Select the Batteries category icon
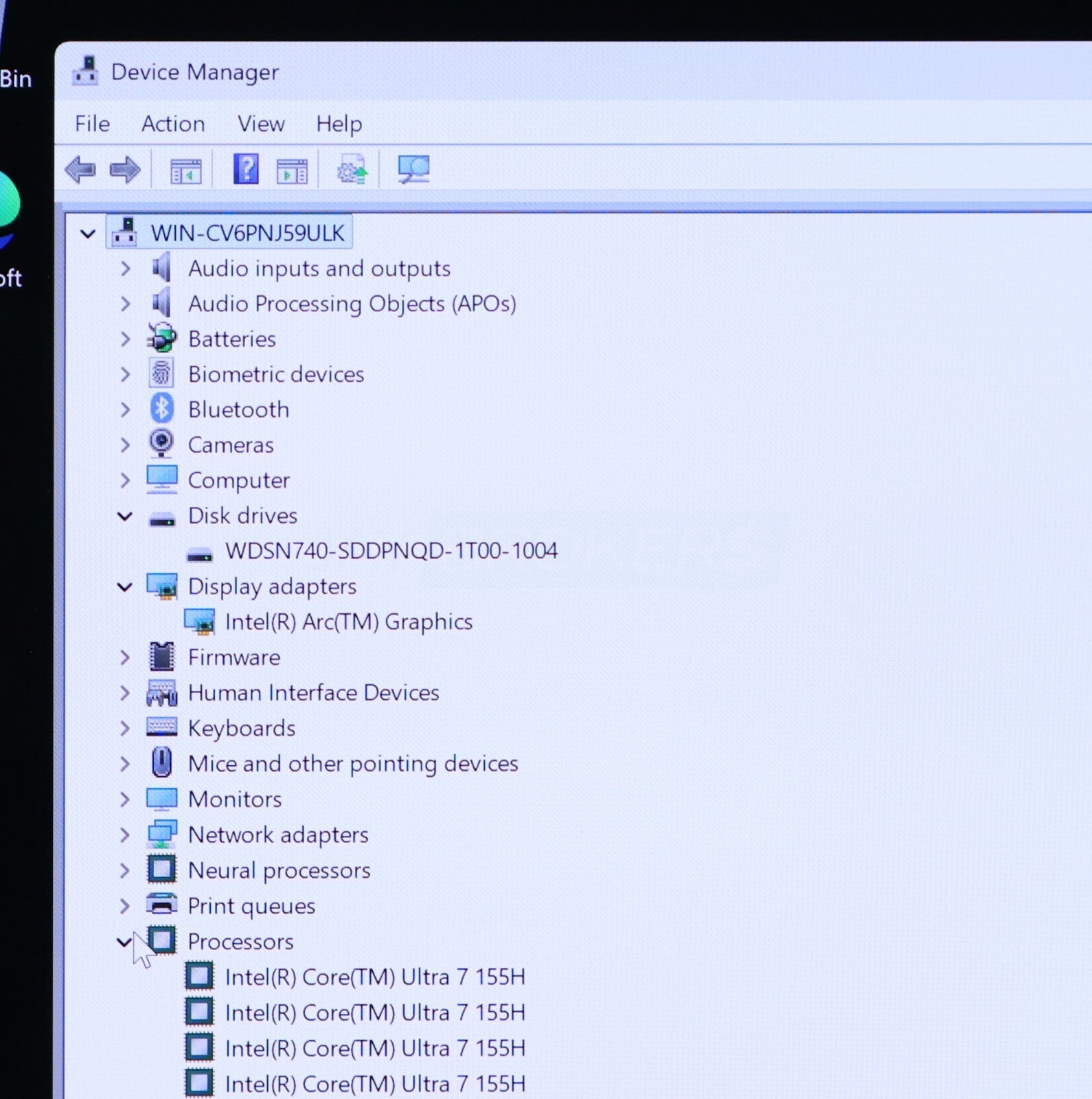The width and height of the screenshot is (1092, 1099). 161,338
